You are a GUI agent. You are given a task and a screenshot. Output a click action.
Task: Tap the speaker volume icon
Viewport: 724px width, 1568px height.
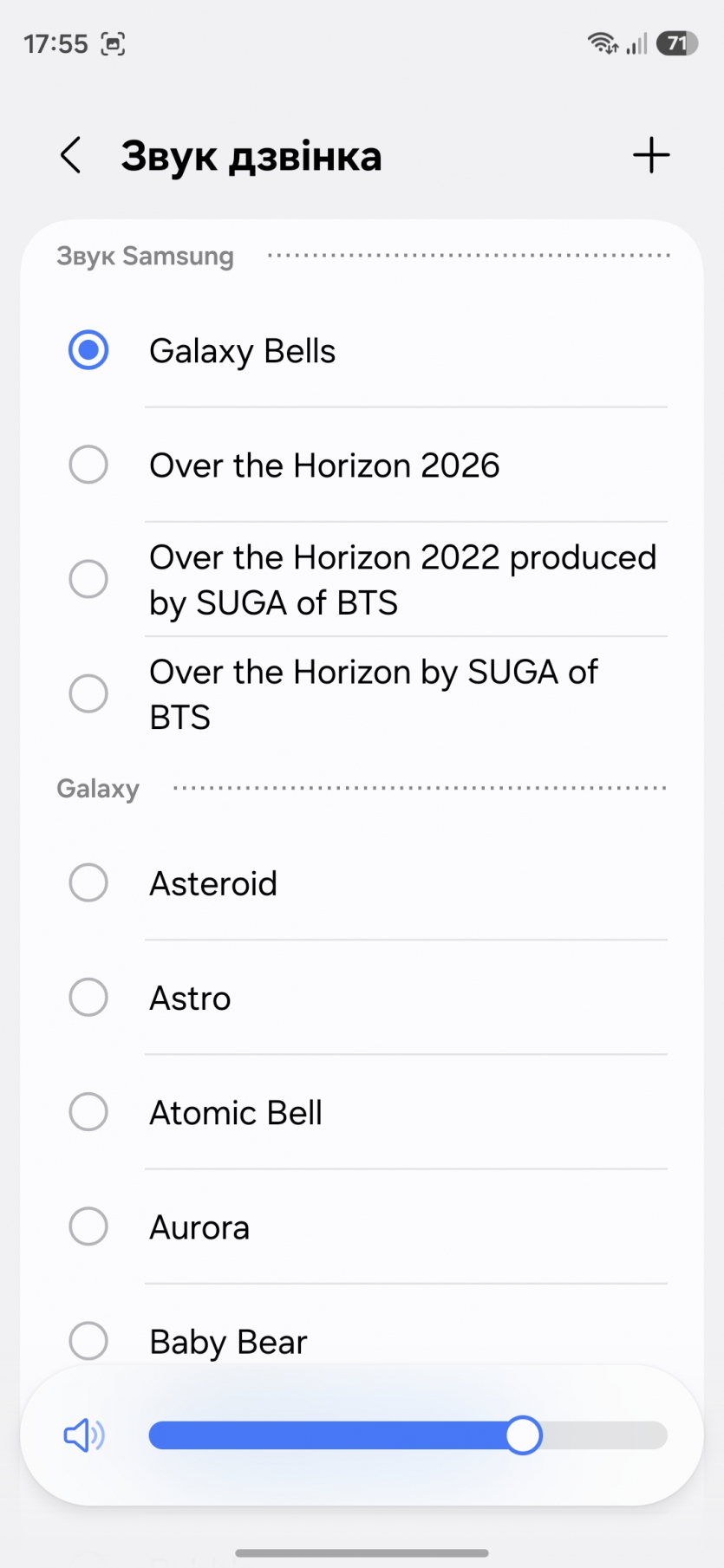click(84, 1435)
